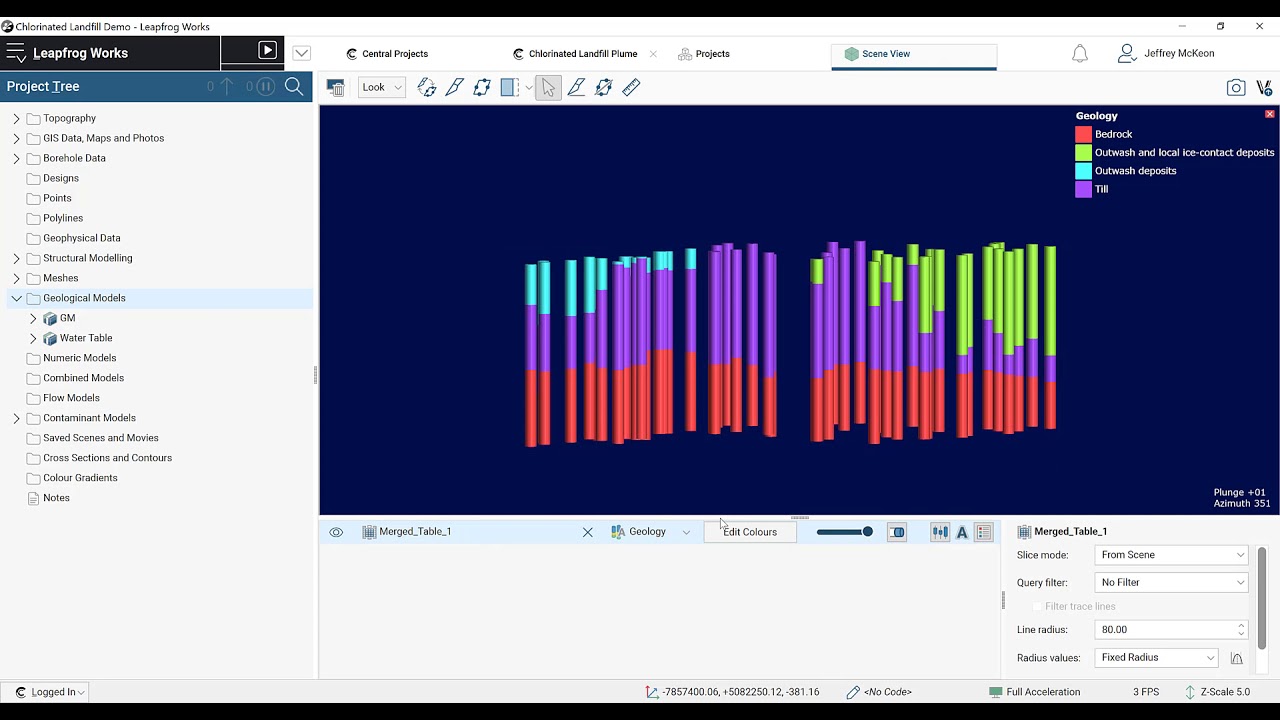Expand the Water Table model

[33, 338]
